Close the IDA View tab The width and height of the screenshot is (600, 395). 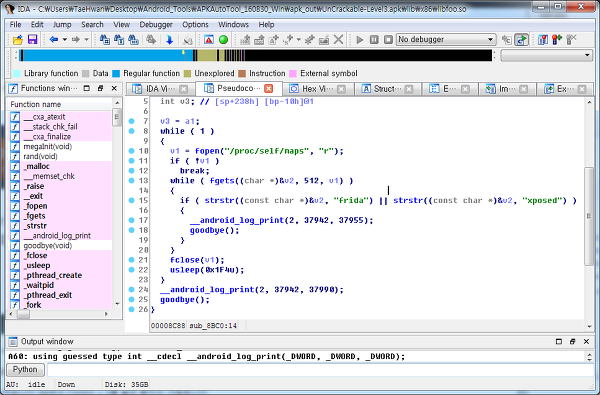pyautogui.click(x=184, y=89)
